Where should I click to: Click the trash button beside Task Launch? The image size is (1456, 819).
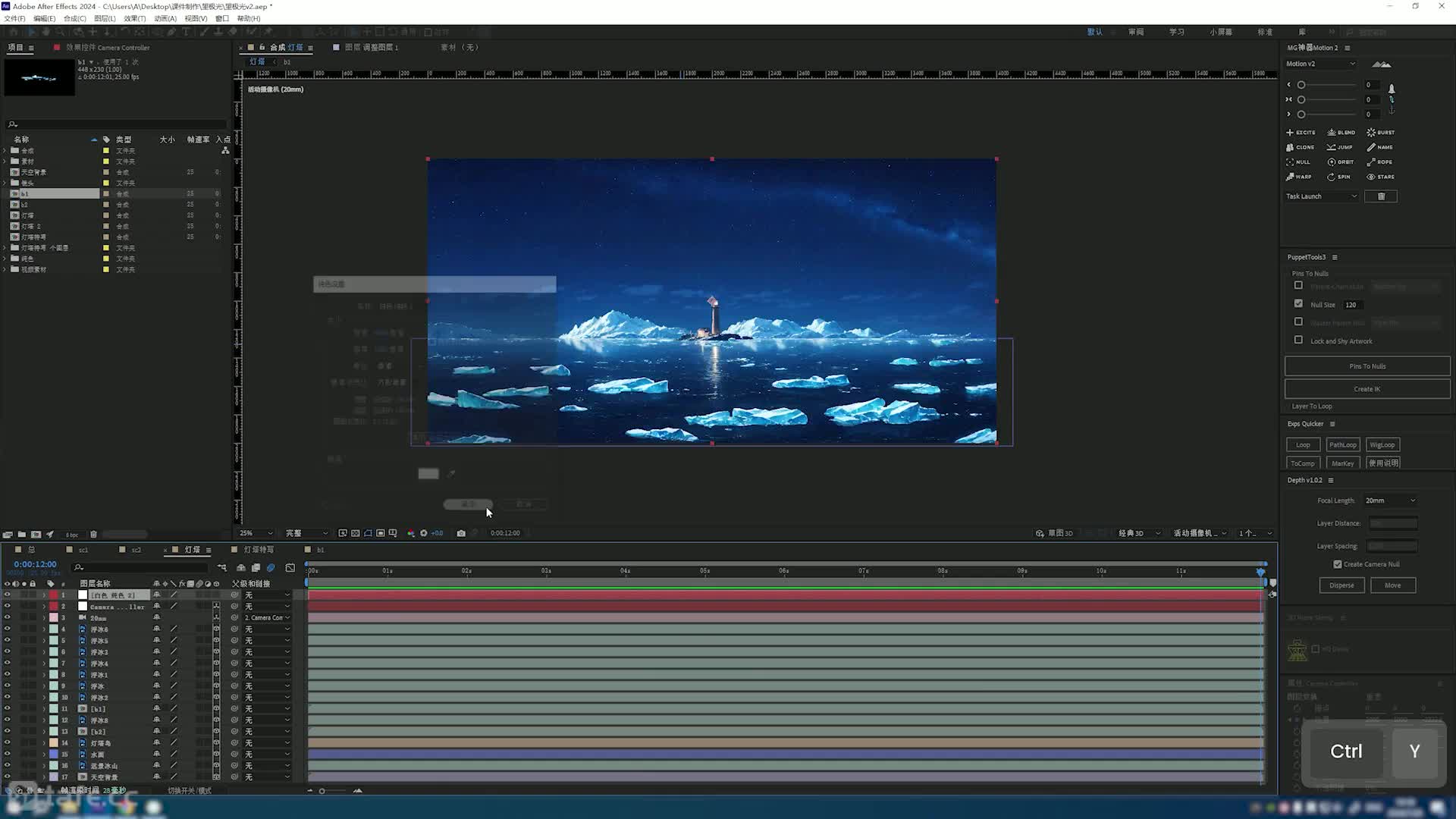(1381, 196)
